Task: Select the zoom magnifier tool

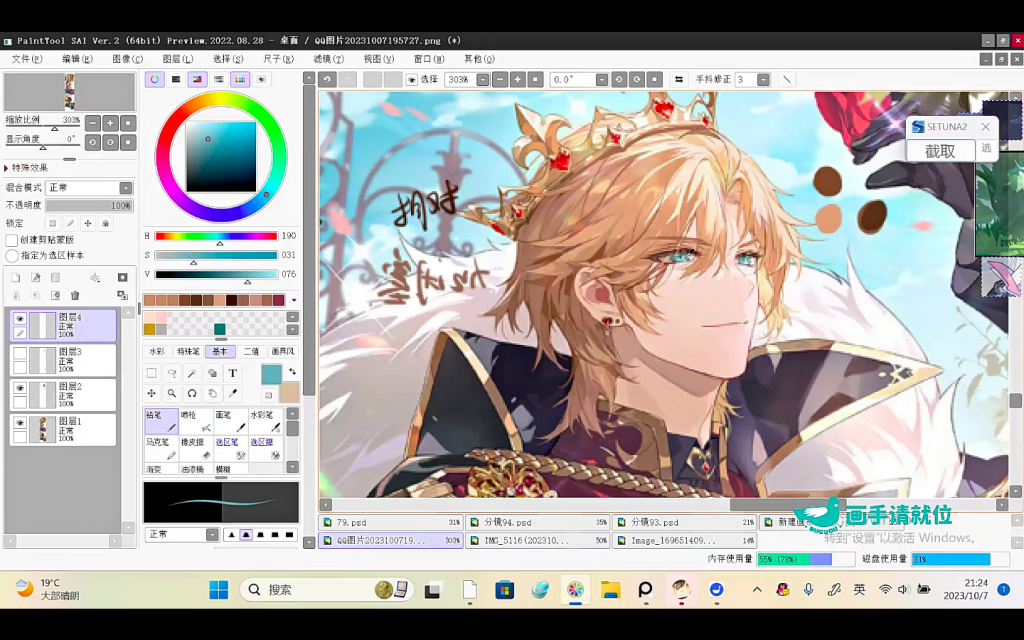Action: (172, 393)
